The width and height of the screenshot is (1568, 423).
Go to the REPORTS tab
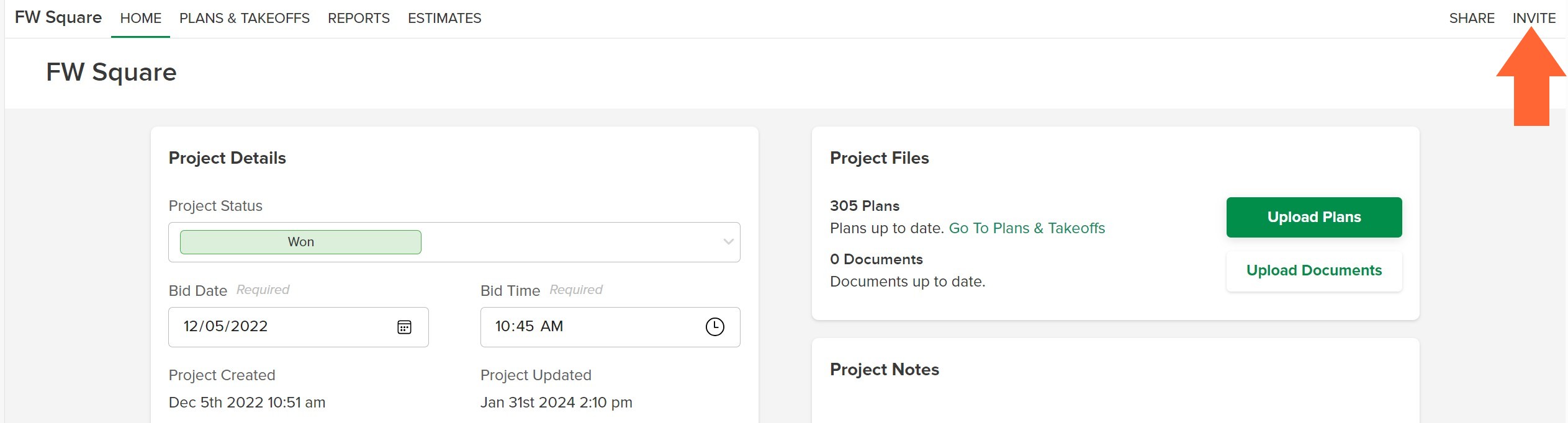point(359,19)
